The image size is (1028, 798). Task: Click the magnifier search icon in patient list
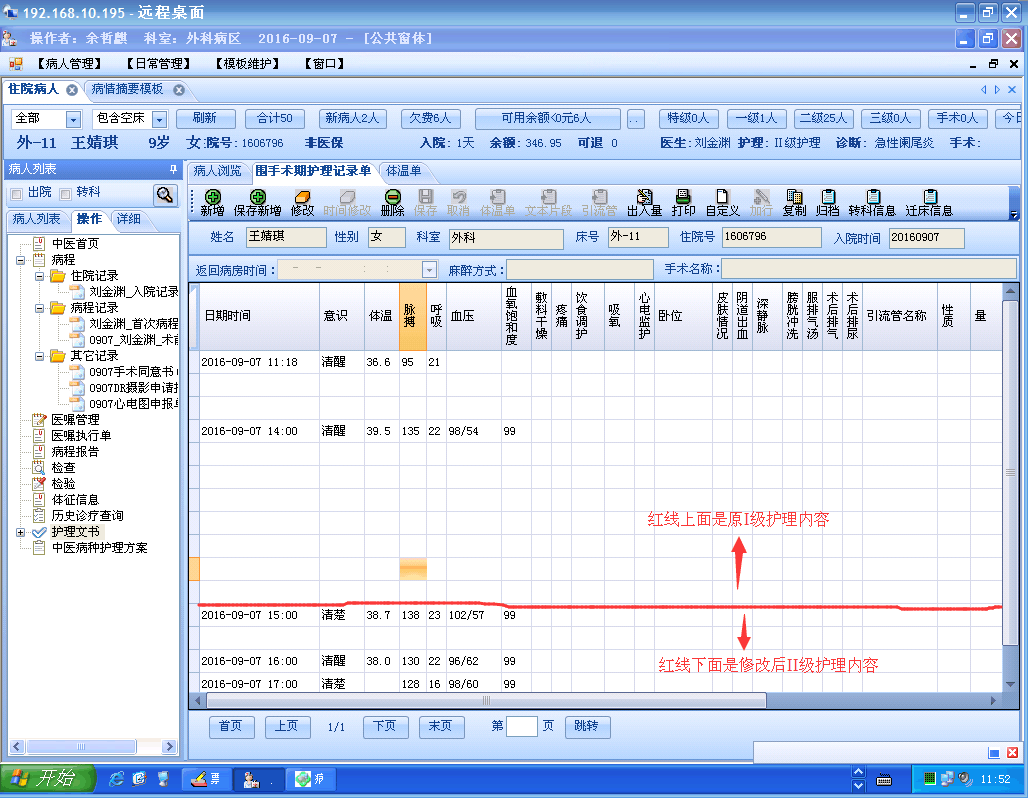165,195
